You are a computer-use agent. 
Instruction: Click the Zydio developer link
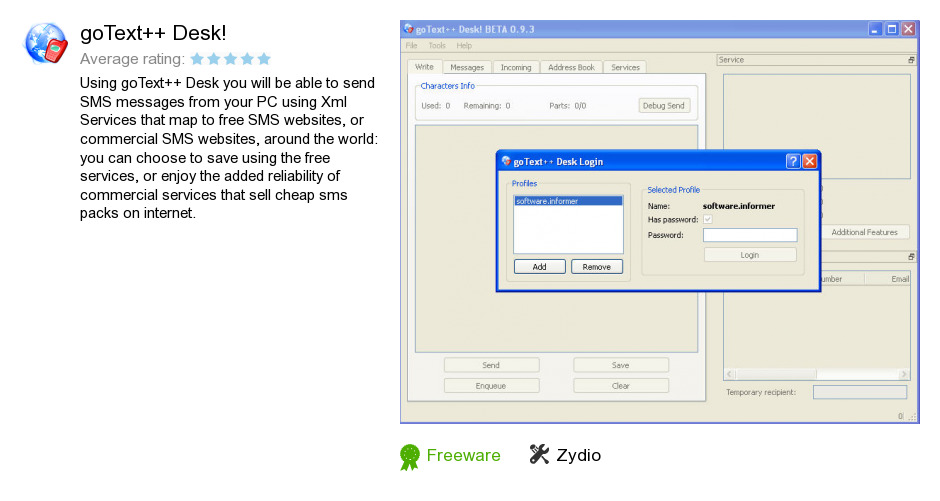579,455
